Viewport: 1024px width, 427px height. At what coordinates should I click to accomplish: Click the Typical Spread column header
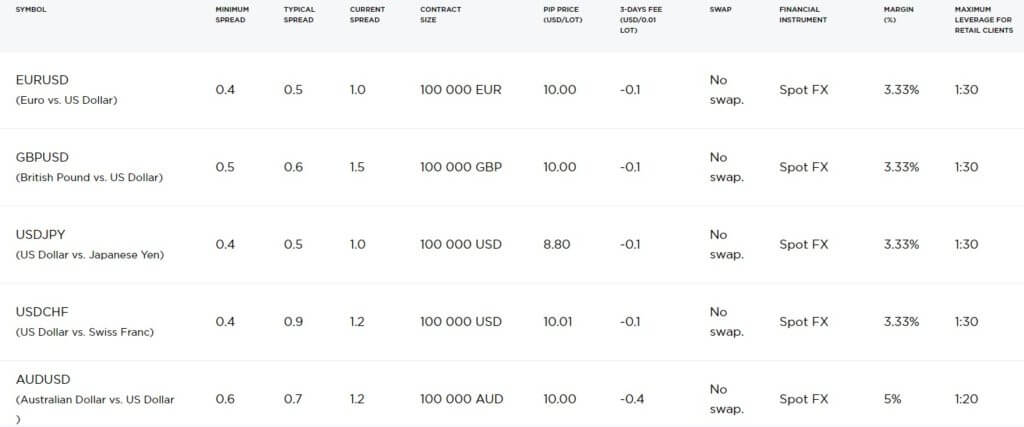[x=299, y=15]
